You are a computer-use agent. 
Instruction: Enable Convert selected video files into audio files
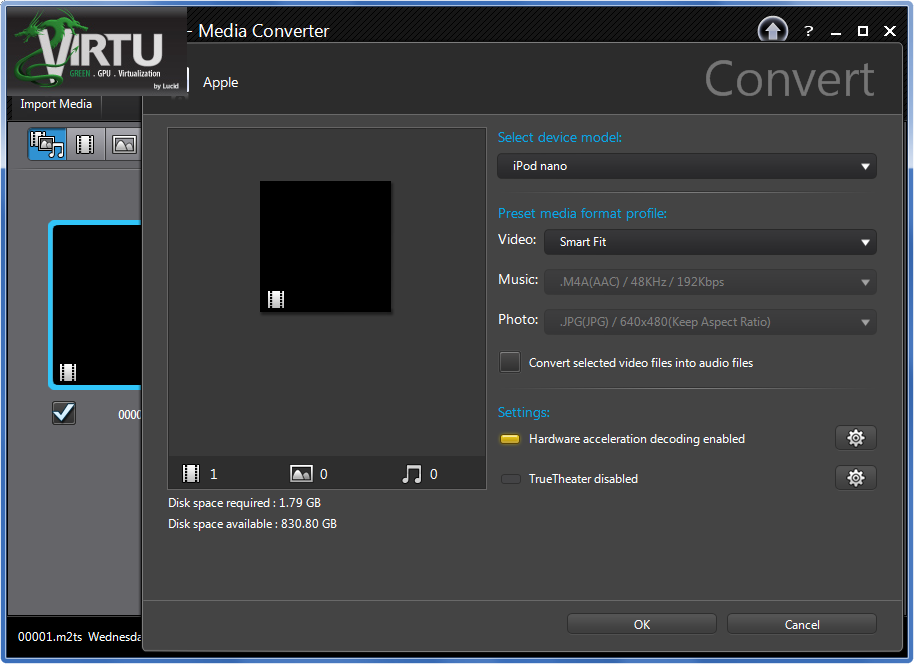(509, 362)
